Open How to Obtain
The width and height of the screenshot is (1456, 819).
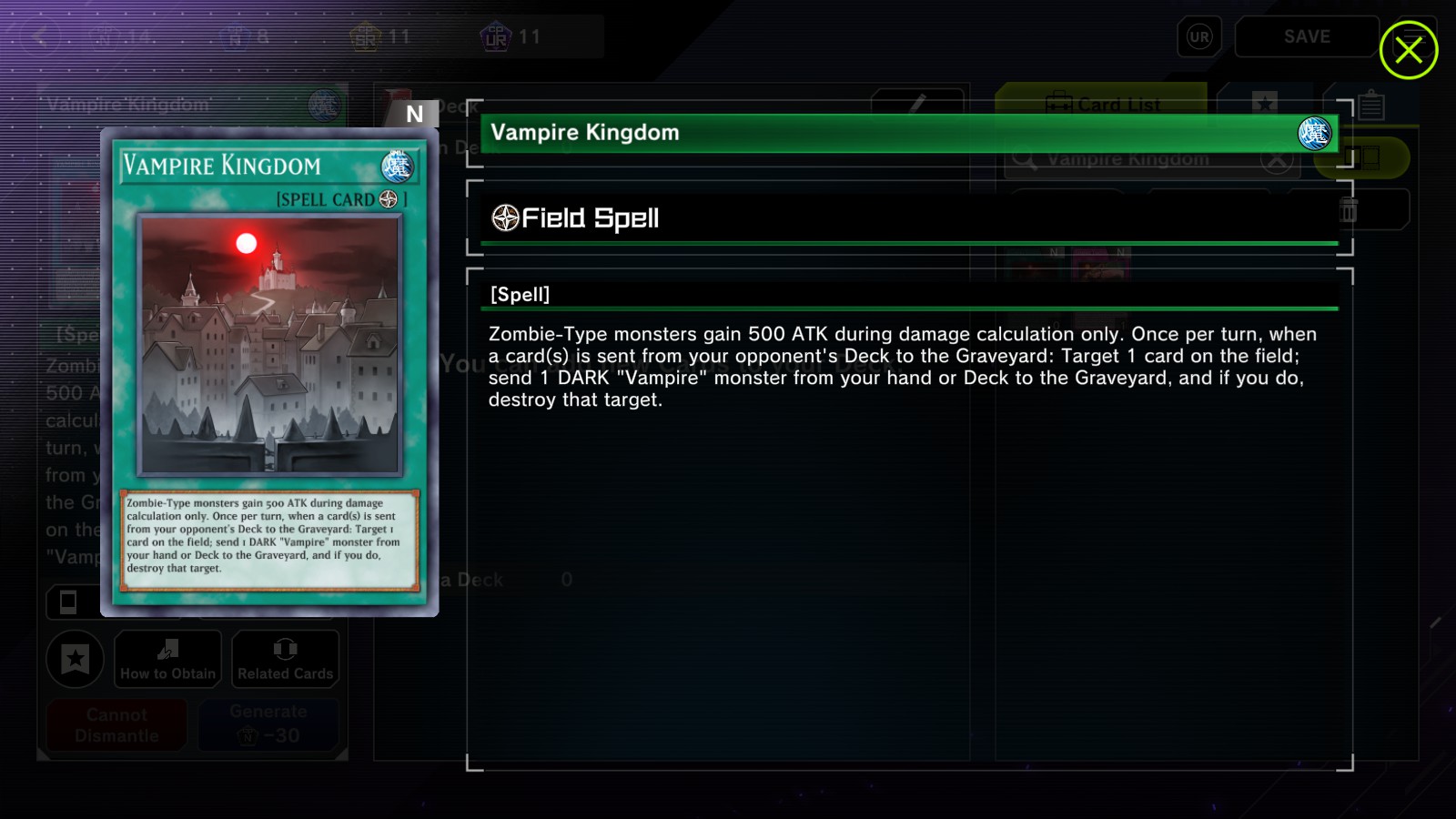(167, 659)
